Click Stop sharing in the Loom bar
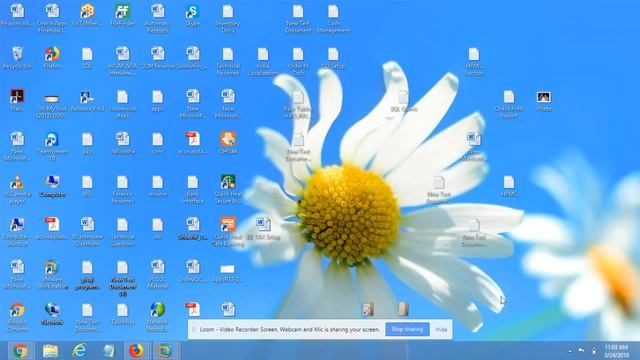The image size is (640, 360). (x=407, y=329)
